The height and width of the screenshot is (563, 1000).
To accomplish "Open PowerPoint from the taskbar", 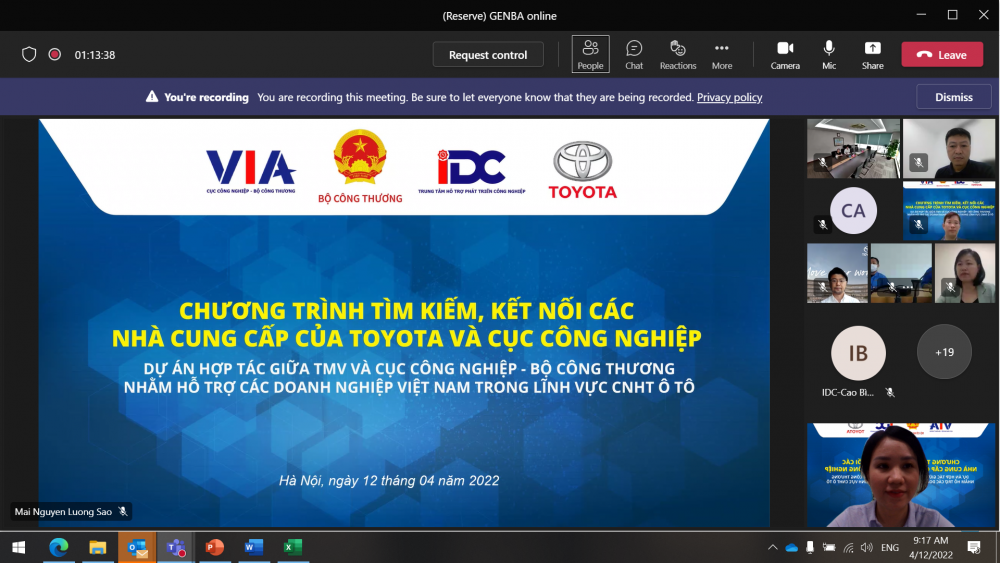I will coord(214,547).
